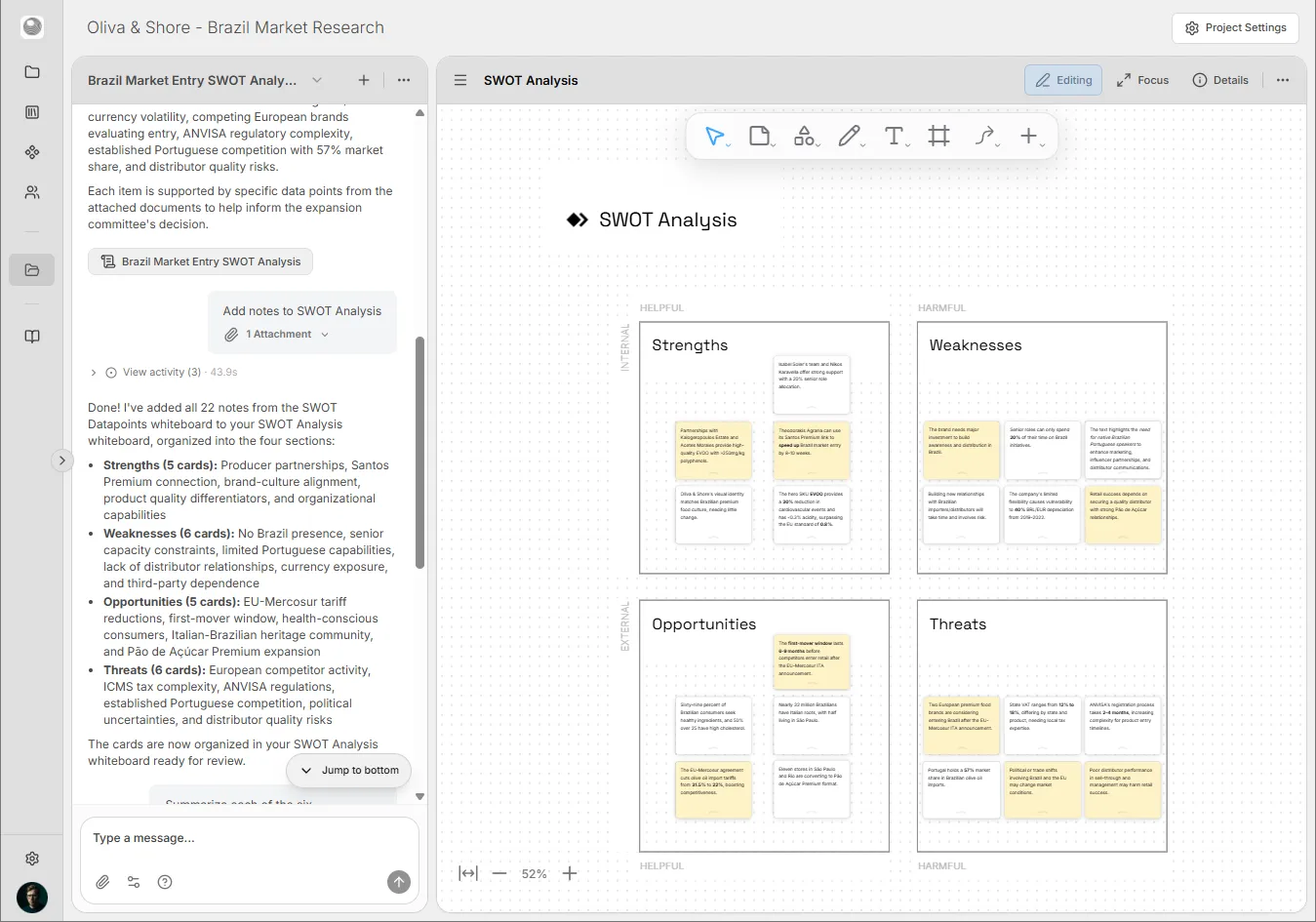Select the 'brand needs major investment' note

962,450
